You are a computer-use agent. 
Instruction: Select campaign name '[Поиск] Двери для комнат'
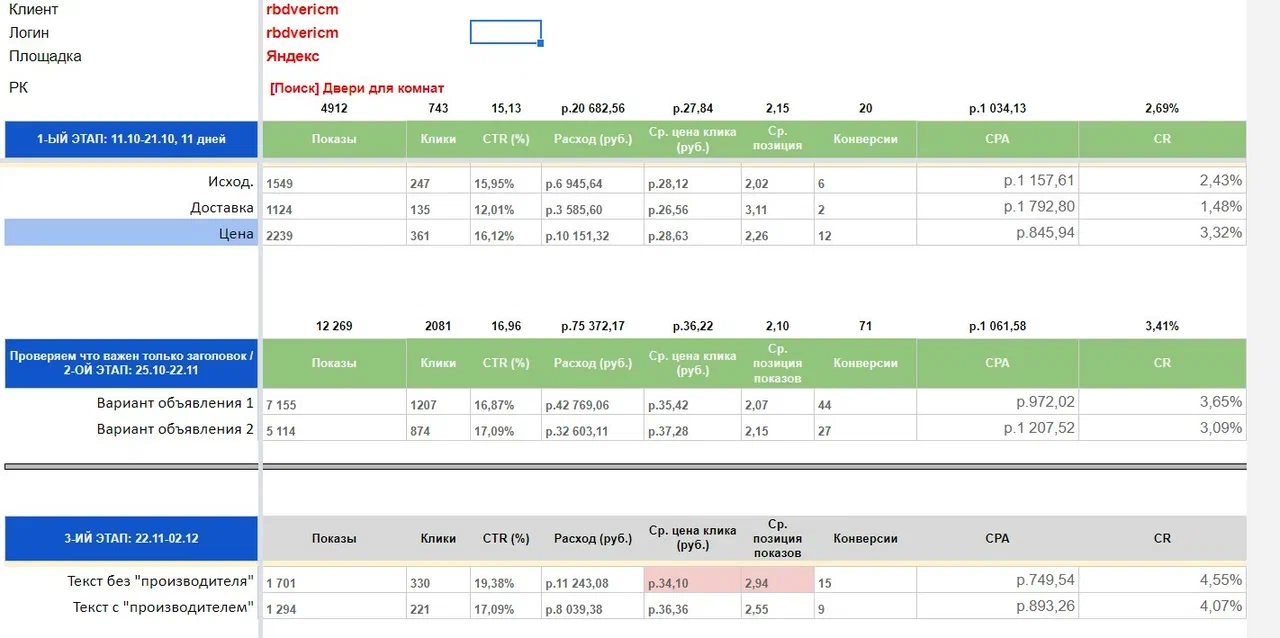point(357,88)
